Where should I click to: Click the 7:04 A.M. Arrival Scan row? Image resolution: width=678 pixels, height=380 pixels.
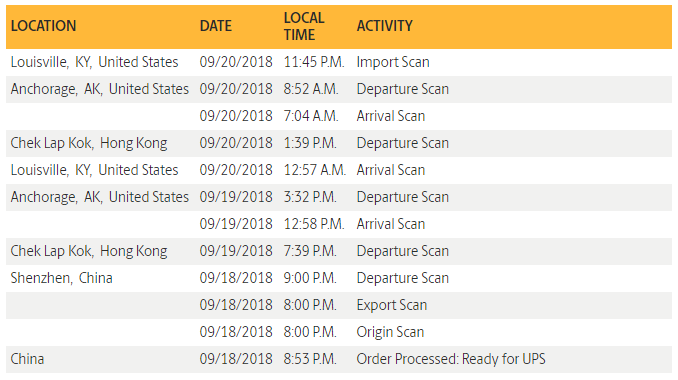point(339,116)
